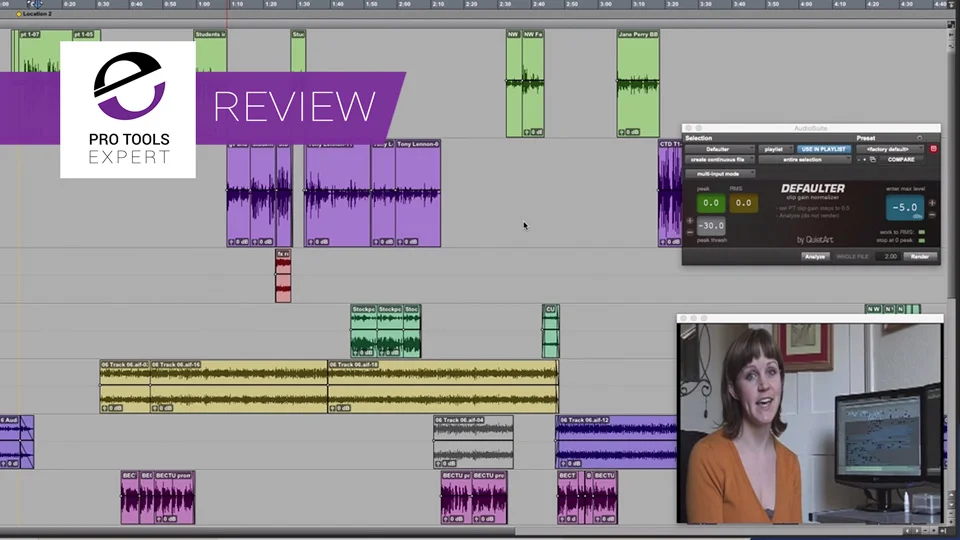Viewport: 960px width, 540px height.
Task: Select the Tony Lennon-0 purple clip
Action: pos(418,193)
